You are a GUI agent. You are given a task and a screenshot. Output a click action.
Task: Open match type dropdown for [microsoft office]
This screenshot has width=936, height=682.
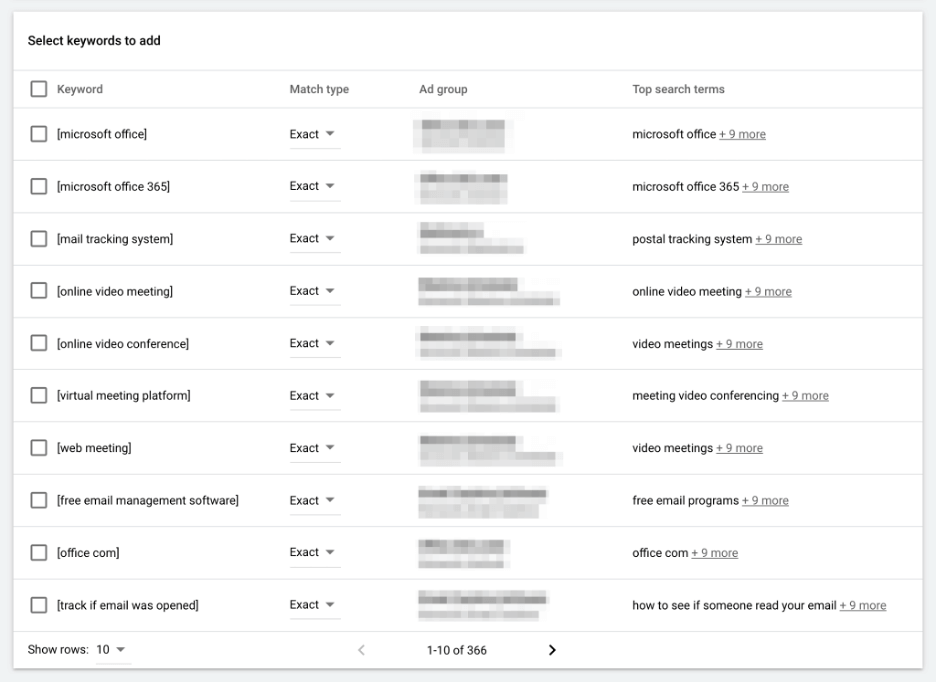click(315, 134)
